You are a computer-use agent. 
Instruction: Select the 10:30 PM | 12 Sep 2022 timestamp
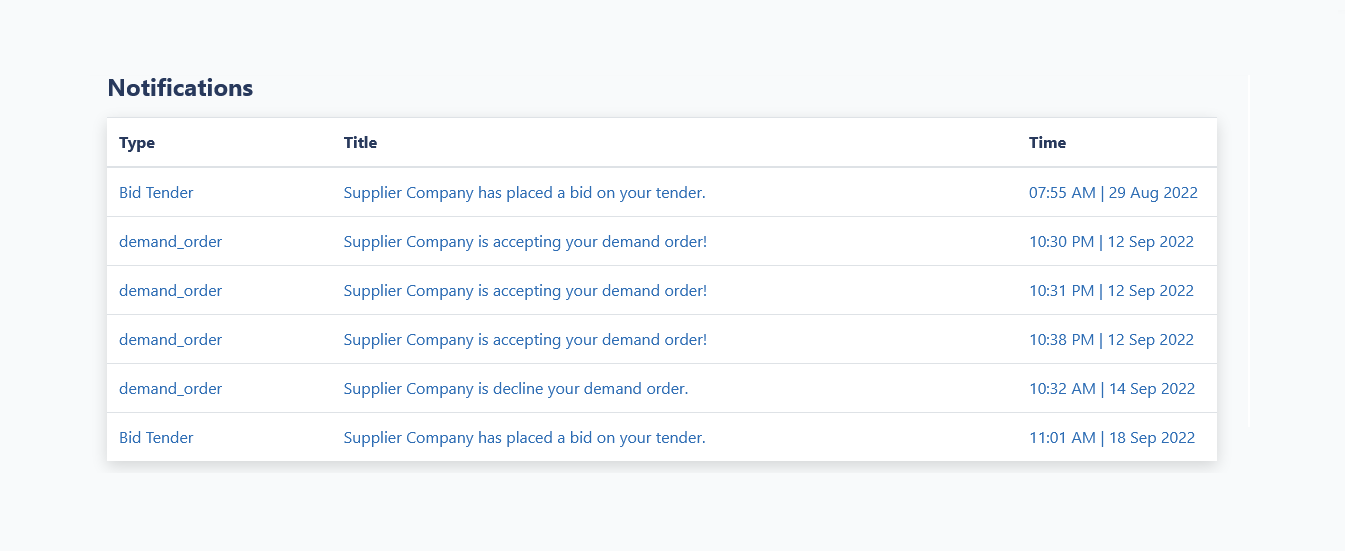click(1111, 241)
